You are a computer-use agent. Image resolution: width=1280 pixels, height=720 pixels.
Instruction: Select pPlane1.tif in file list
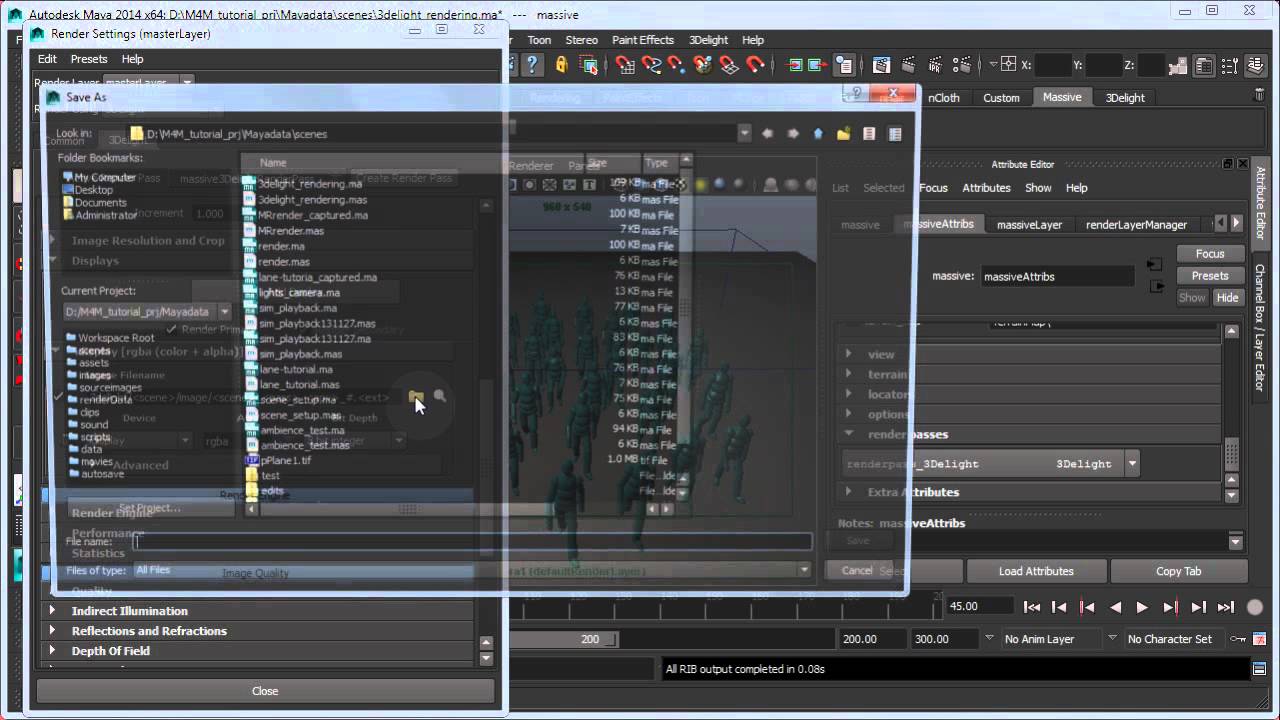[x=284, y=460]
